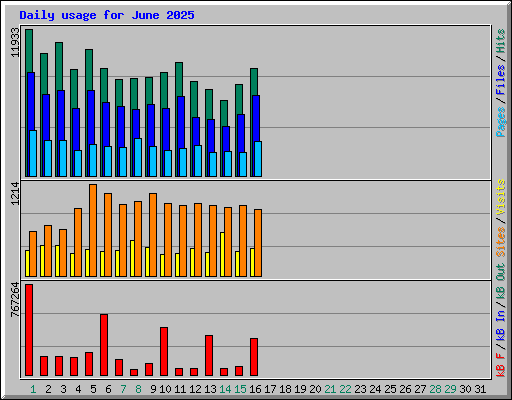512x400 pixels.
Task: Click the blue files bar for day 16
Action: coord(256,118)
